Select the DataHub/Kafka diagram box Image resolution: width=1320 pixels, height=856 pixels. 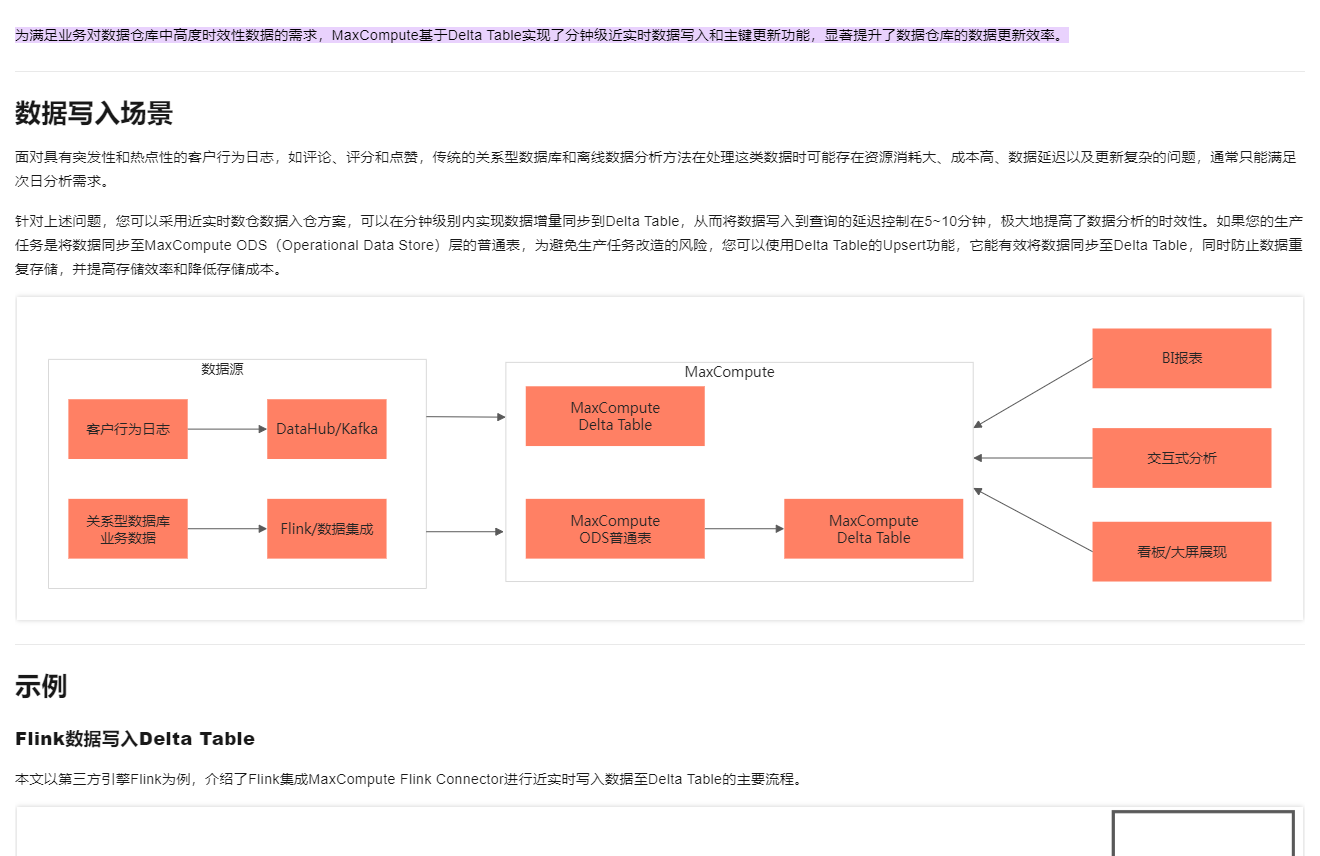tap(327, 429)
